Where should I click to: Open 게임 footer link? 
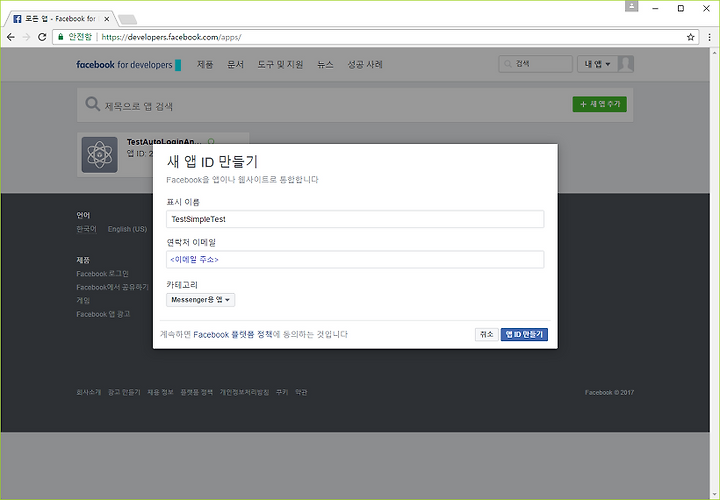[x=83, y=300]
